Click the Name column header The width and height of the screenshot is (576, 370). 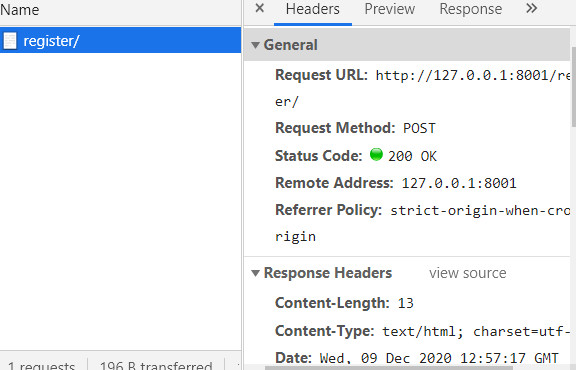pos(19,9)
